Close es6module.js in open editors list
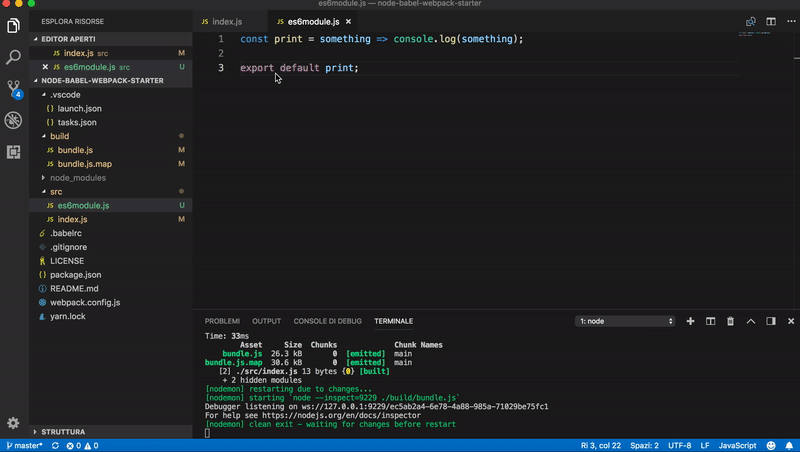This screenshot has width=800, height=452. pos(45,67)
